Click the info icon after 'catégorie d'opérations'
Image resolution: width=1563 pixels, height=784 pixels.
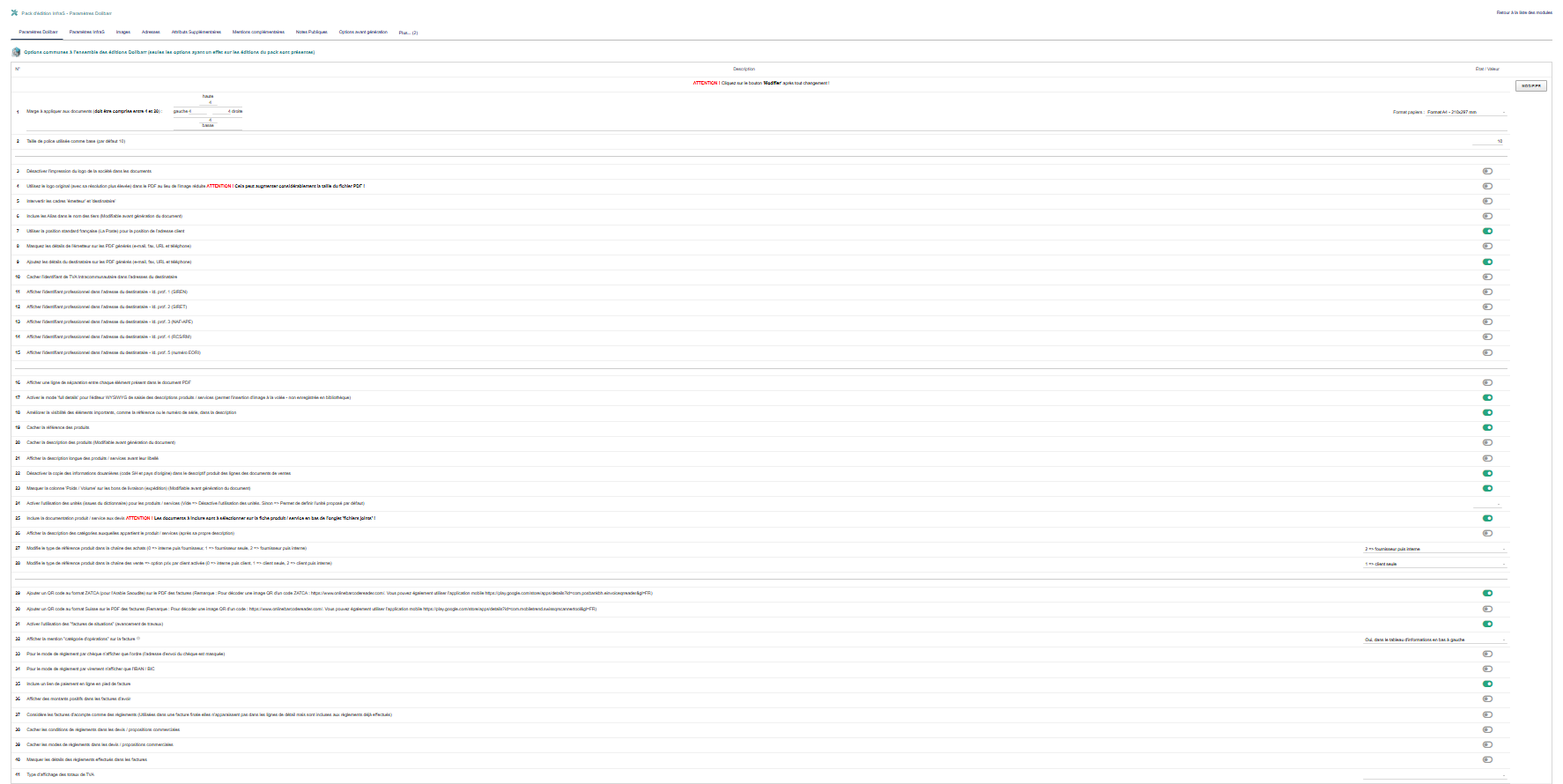pos(138,639)
